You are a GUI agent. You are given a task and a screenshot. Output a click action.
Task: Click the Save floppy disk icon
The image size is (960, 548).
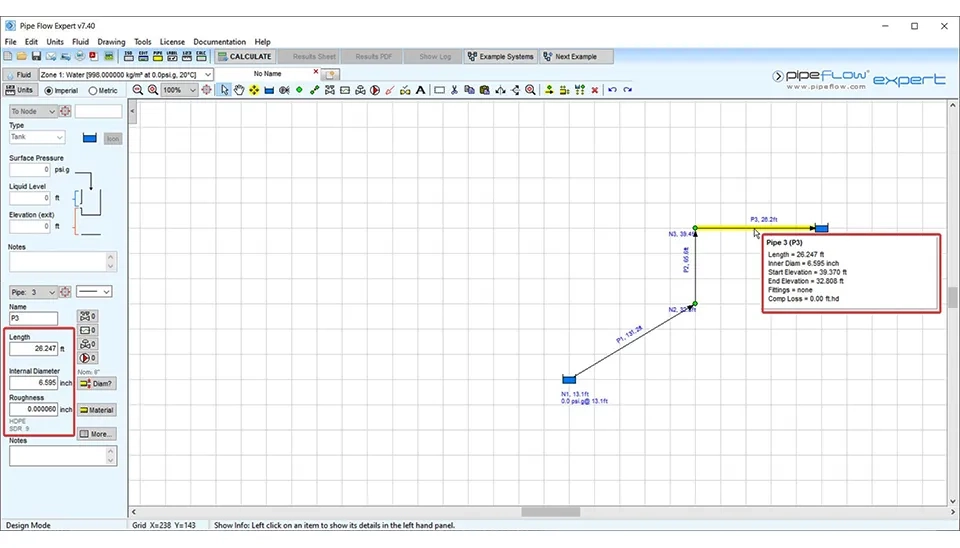(36, 57)
